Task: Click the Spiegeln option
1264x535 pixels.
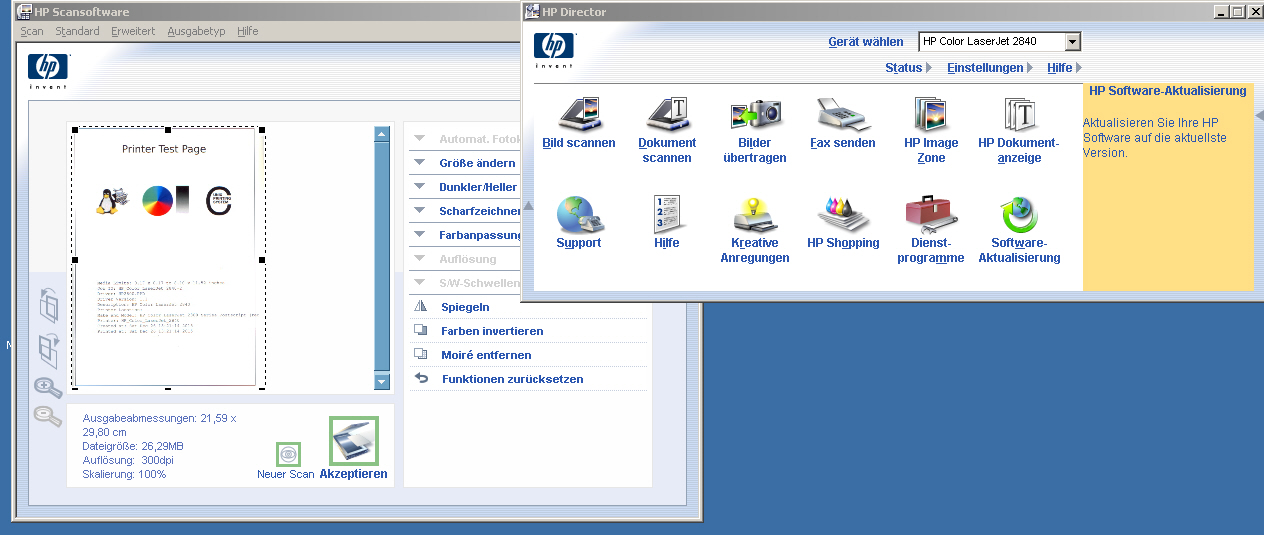Action: 465,307
